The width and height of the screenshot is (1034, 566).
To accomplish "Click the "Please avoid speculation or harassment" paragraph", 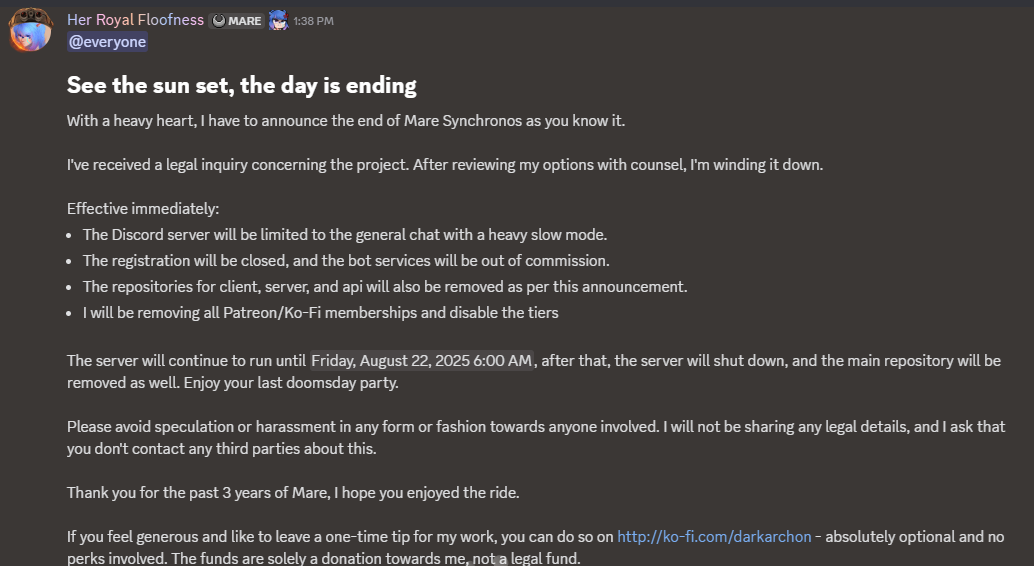I will point(535,427).
